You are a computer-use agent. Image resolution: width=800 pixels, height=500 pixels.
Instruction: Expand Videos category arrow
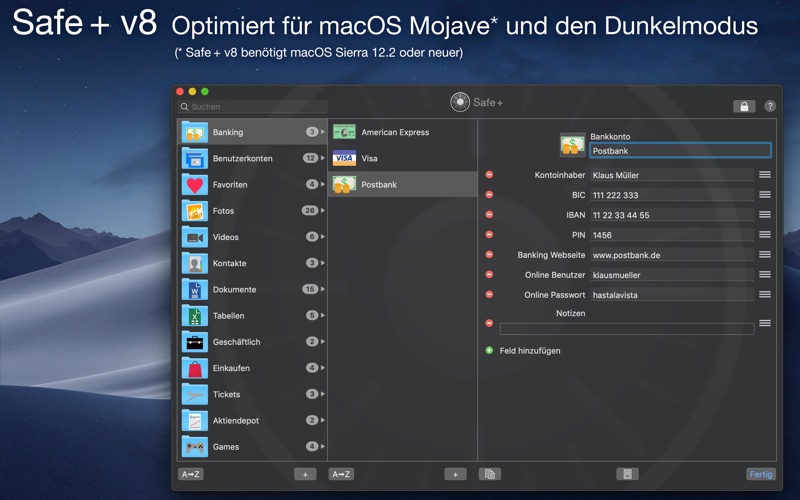322,237
